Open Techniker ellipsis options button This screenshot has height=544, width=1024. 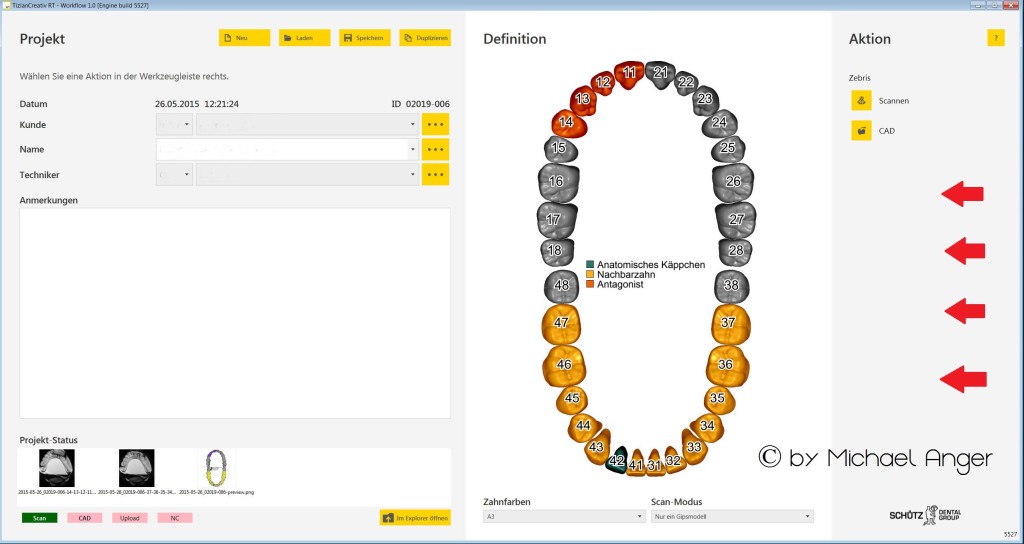click(x=436, y=175)
